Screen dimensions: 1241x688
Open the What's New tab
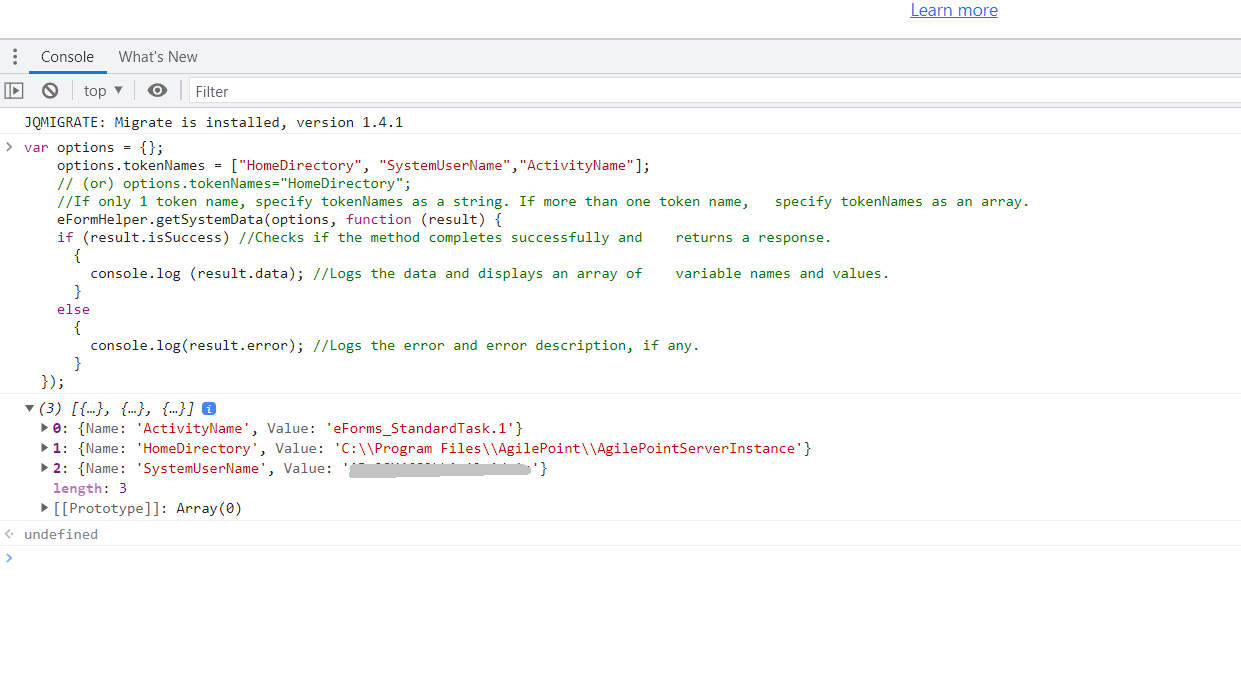click(x=158, y=57)
